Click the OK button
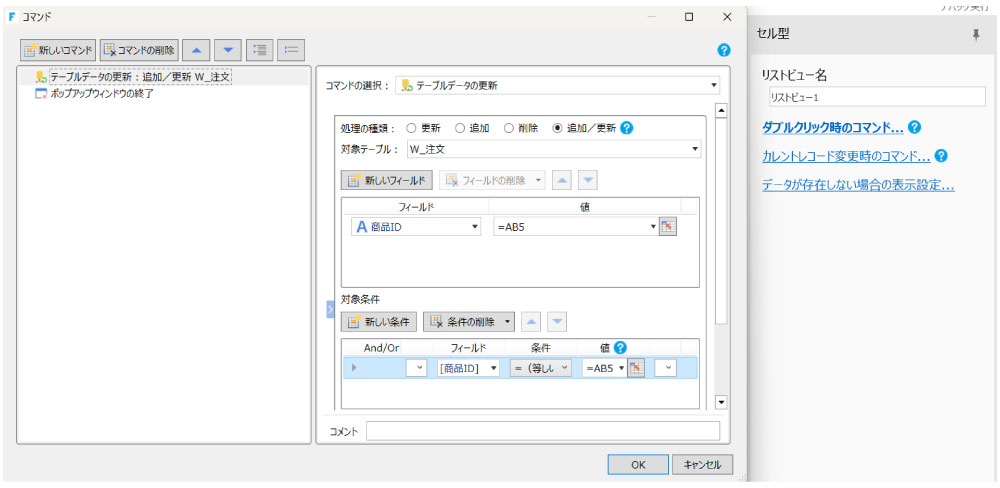This screenshot has width=1000, height=488. tap(638, 465)
